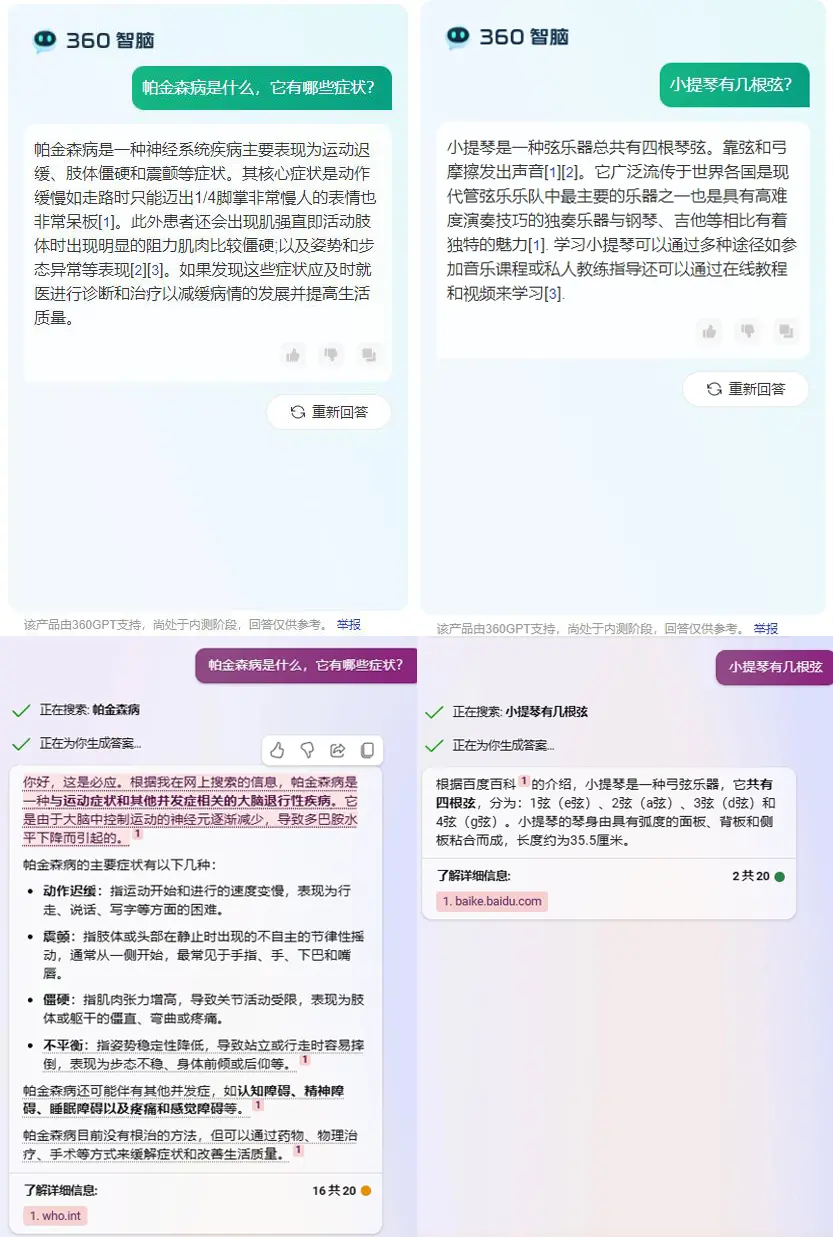Share the Bing Parkinson's answer
833x1237 pixels.
[338, 750]
